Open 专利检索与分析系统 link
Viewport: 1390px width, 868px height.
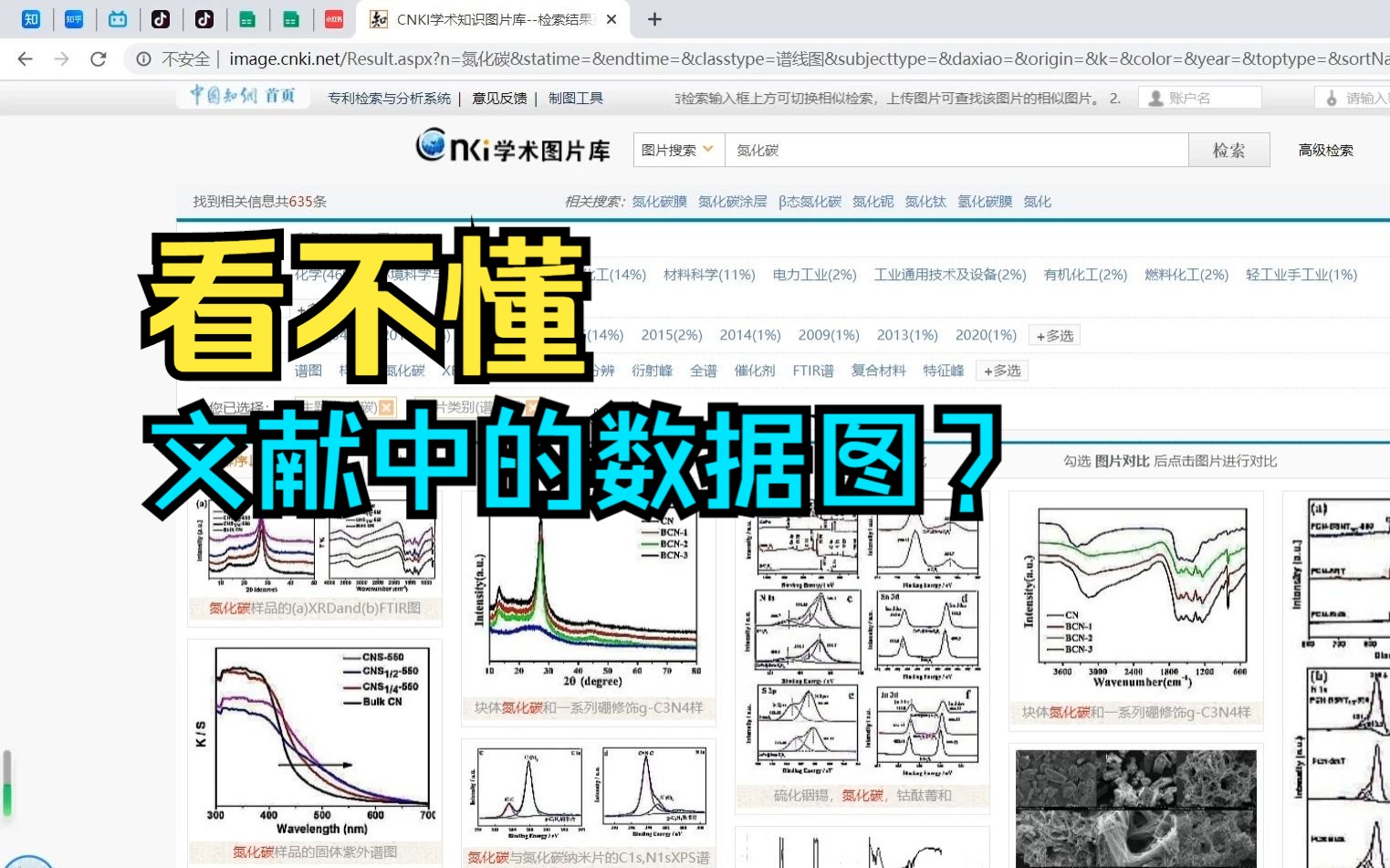[390, 99]
